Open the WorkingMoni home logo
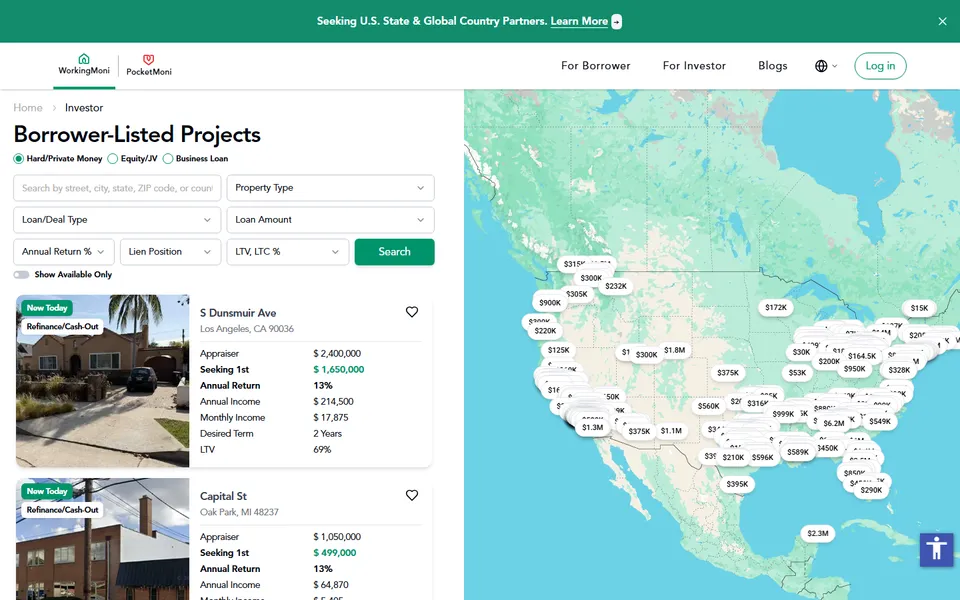This screenshot has width=960, height=600. coord(84,64)
